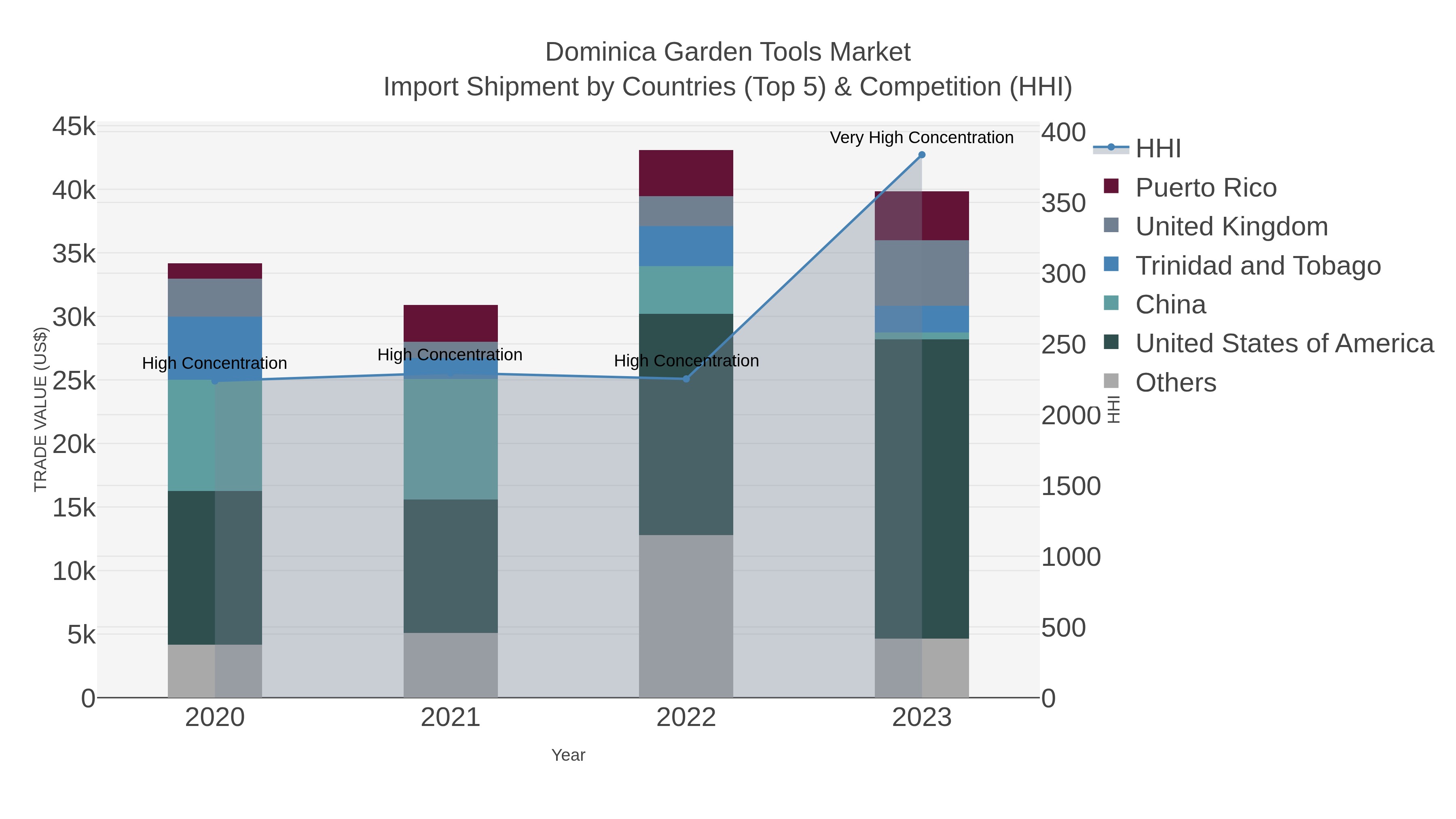This screenshot has height=819, width=1456.
Task: Click the 2000 right-axis tick label
Action: click(x=1071, y=416)
